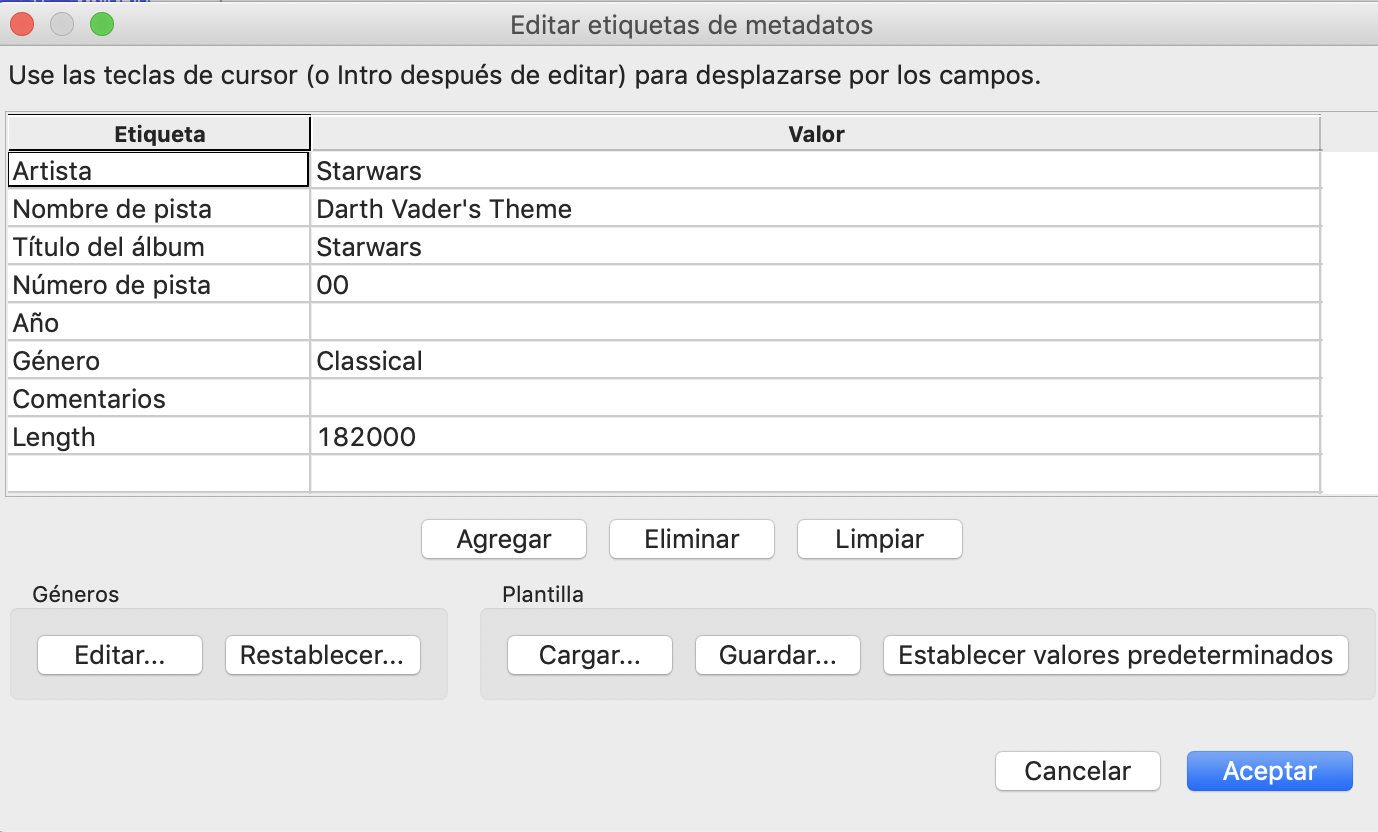Save template with Guardar...
Screen dimensions: 1378x832
coord(778,656)
